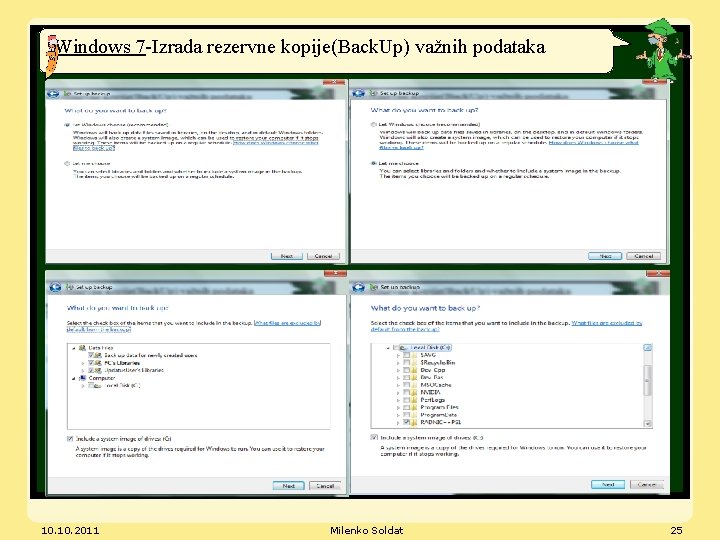The image size is (720, 540).
Task: Select Let Windows choose where it is already selected
Action: pyautogui.click(x=68, y=124)
